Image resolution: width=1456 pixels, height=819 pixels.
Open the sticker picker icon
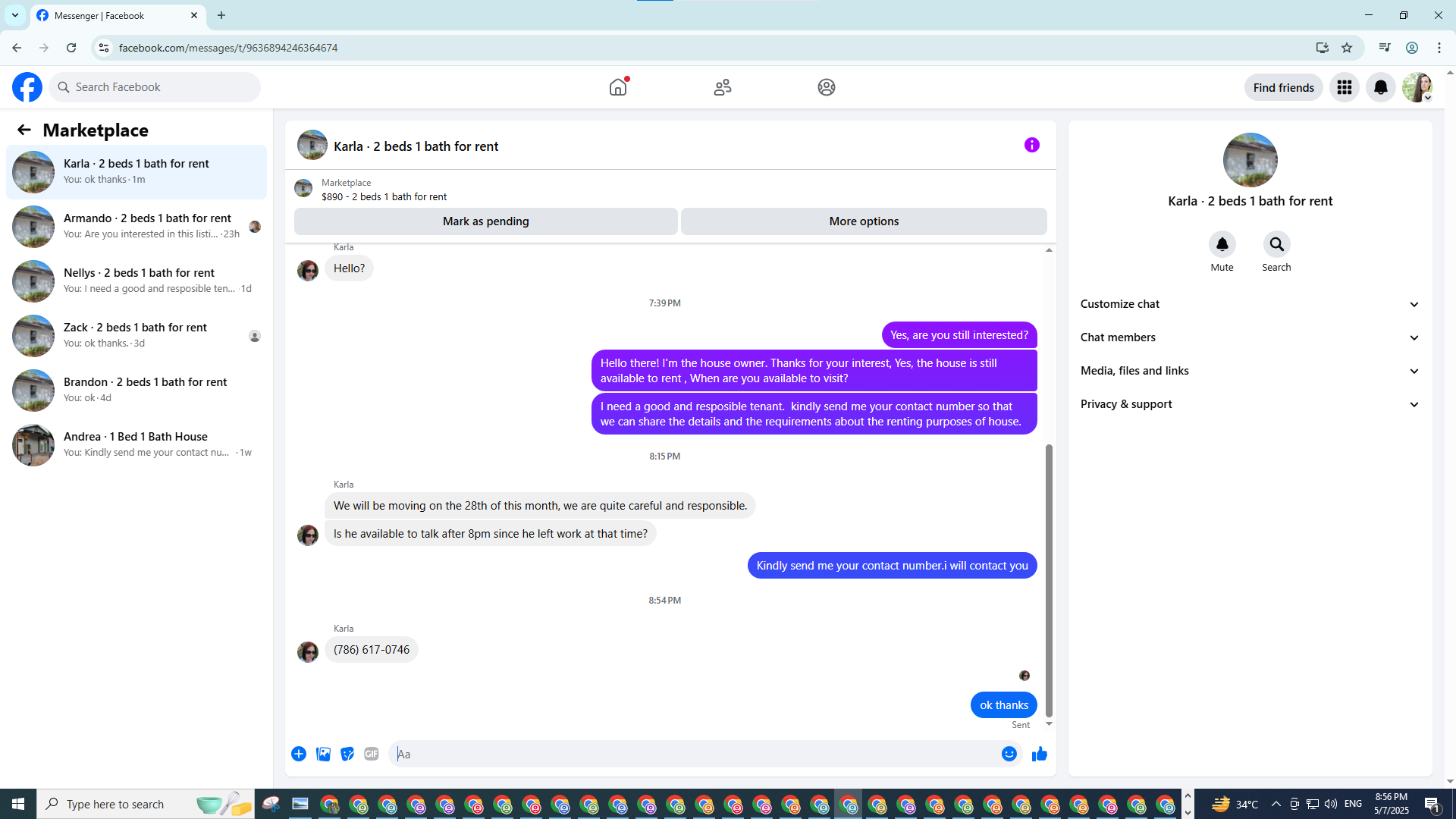click(347, 754)
